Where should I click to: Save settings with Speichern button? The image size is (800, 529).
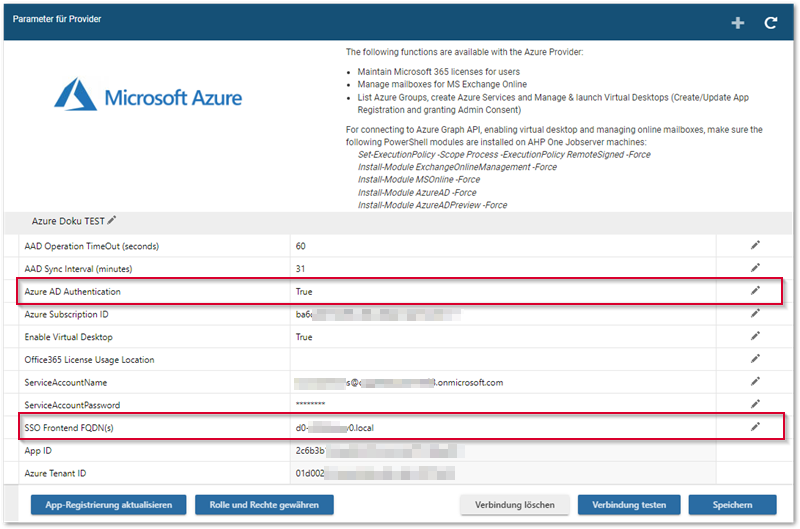(733, 505)
